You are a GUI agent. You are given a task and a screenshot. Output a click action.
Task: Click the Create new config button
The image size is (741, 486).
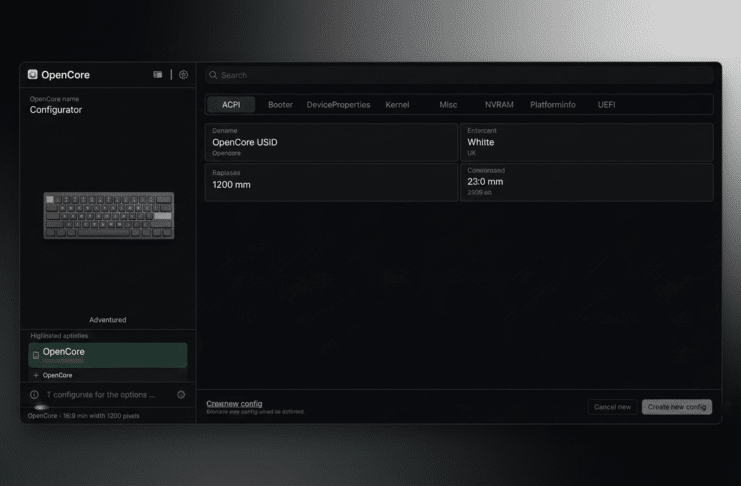[677, 407]
